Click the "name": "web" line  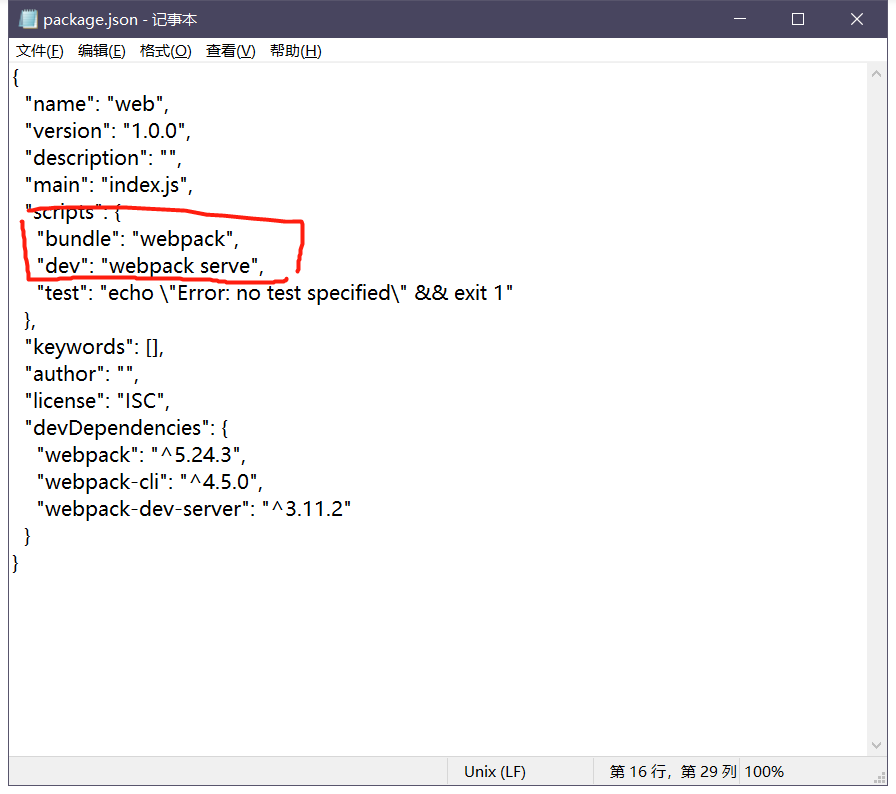(97, 104)
